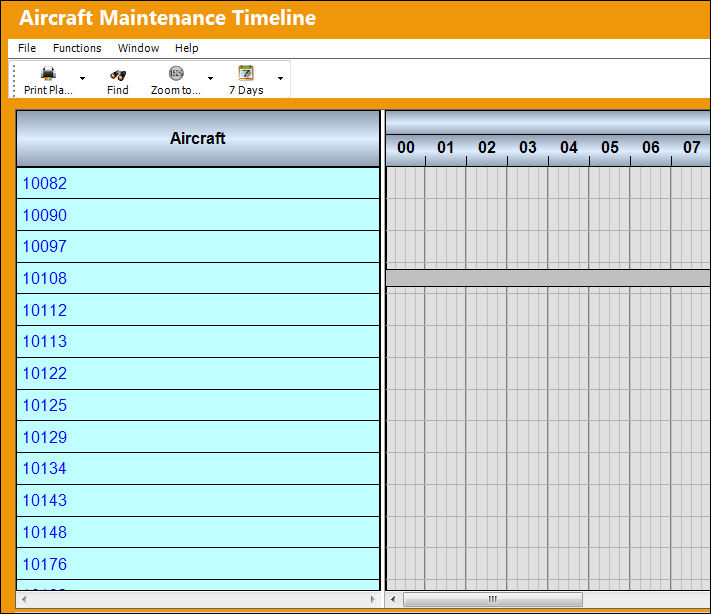Click the 02 hour timeline header
Image resolution: width=711 pixels, height=614 pixels.
click(487, 148)
